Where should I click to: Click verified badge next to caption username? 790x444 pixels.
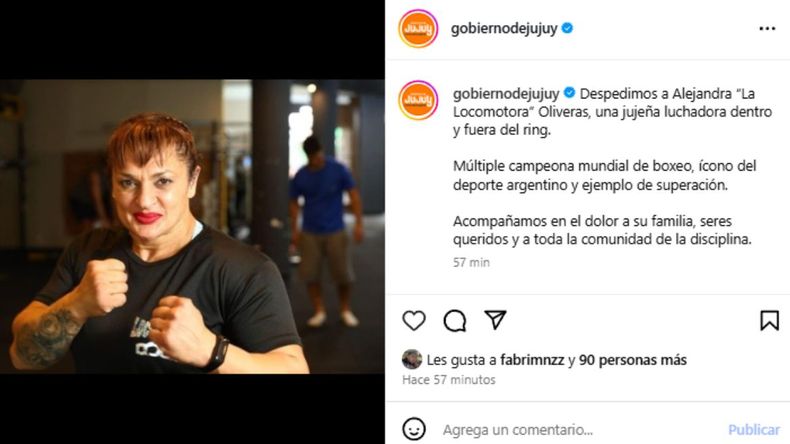(569, 93)
